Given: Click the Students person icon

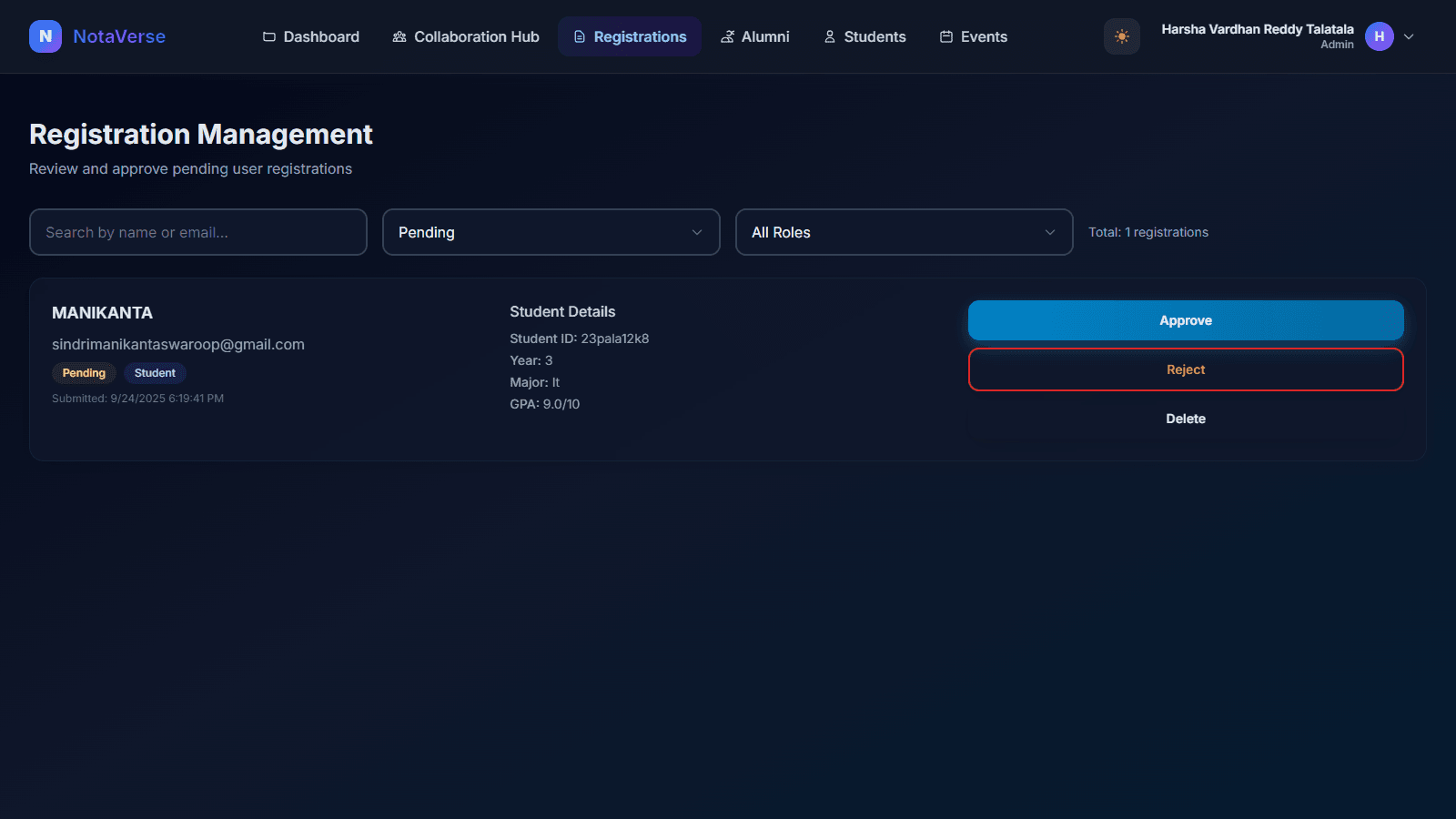Looking at the screenshot, I should pyautogui.click(x=830, y=36).
